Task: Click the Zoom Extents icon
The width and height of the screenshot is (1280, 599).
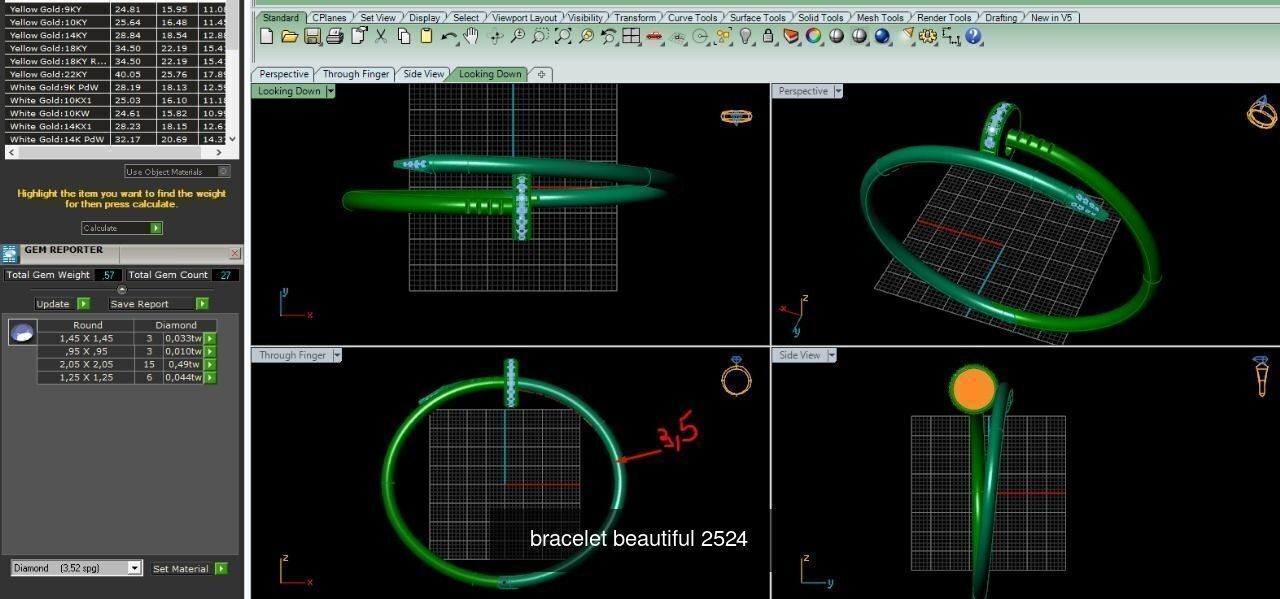Action: coord(563,36)
